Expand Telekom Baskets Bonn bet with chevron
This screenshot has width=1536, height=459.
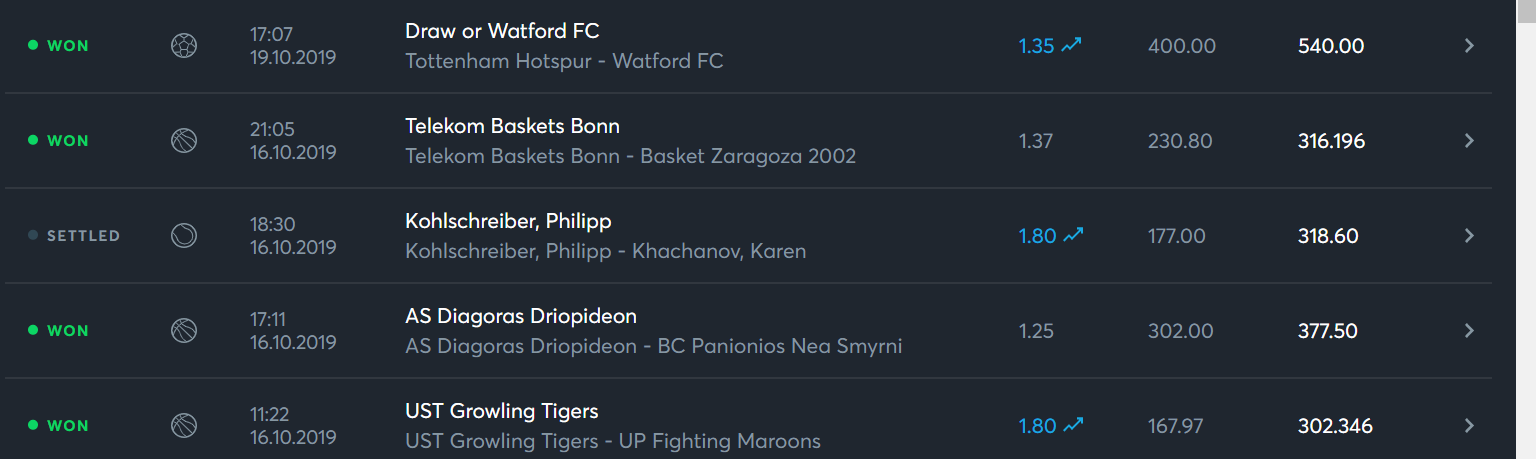1469,141
